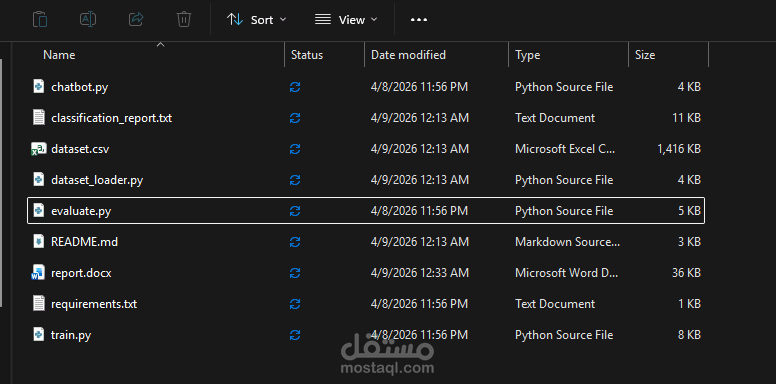Click the classification_report.txt text document icon

pos(38,118)
